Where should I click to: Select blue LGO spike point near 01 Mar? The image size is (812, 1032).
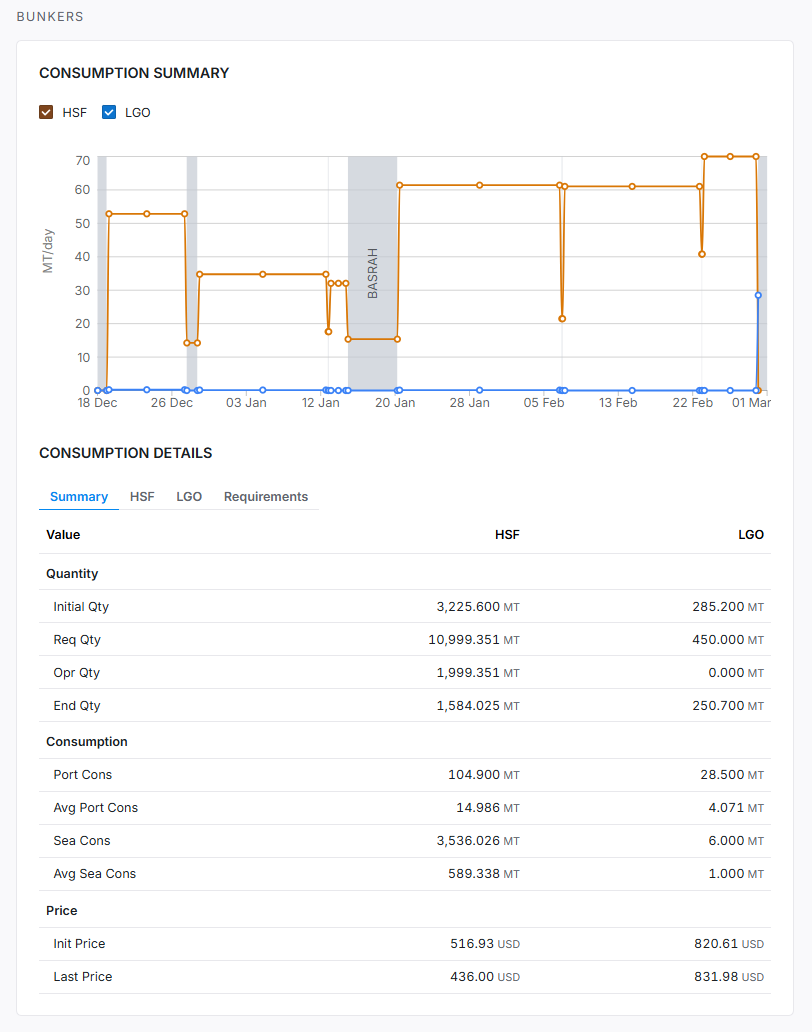(758, 295)
